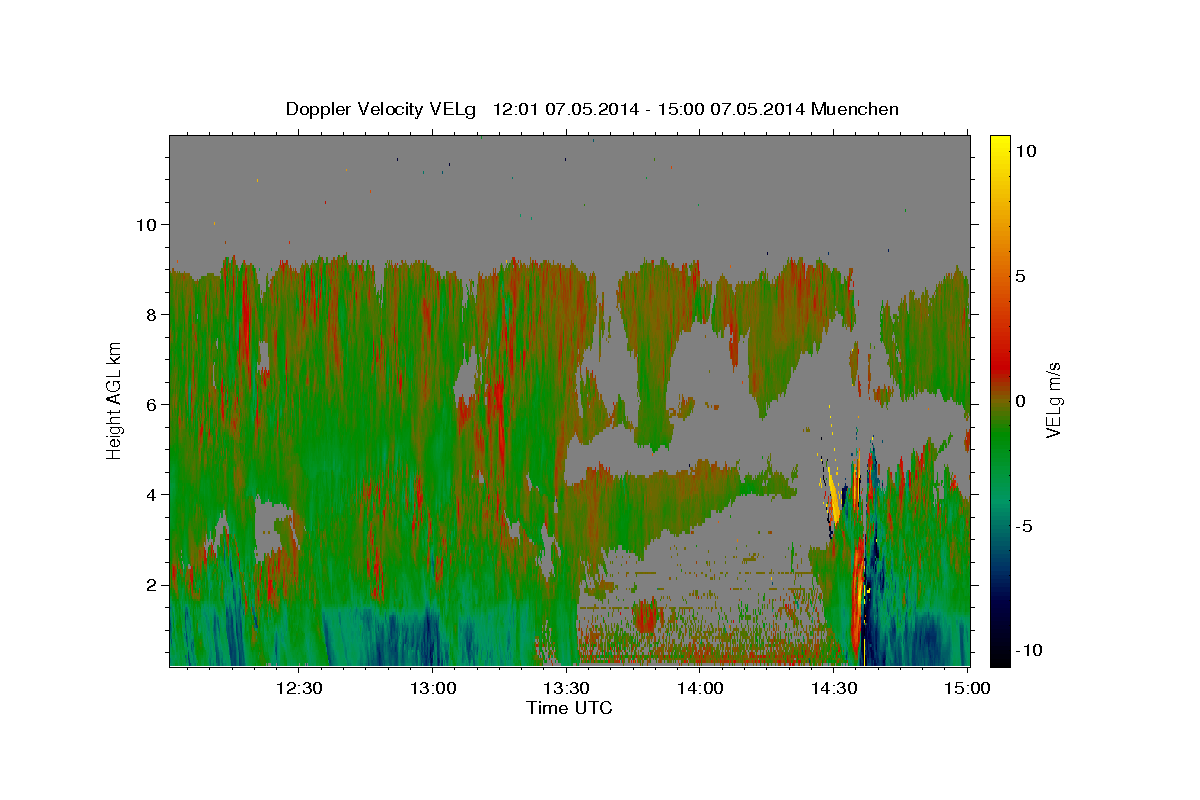Click the 'Time UTC' axis label
Viewport: 1200px width, 800px height.
(569, 708)
